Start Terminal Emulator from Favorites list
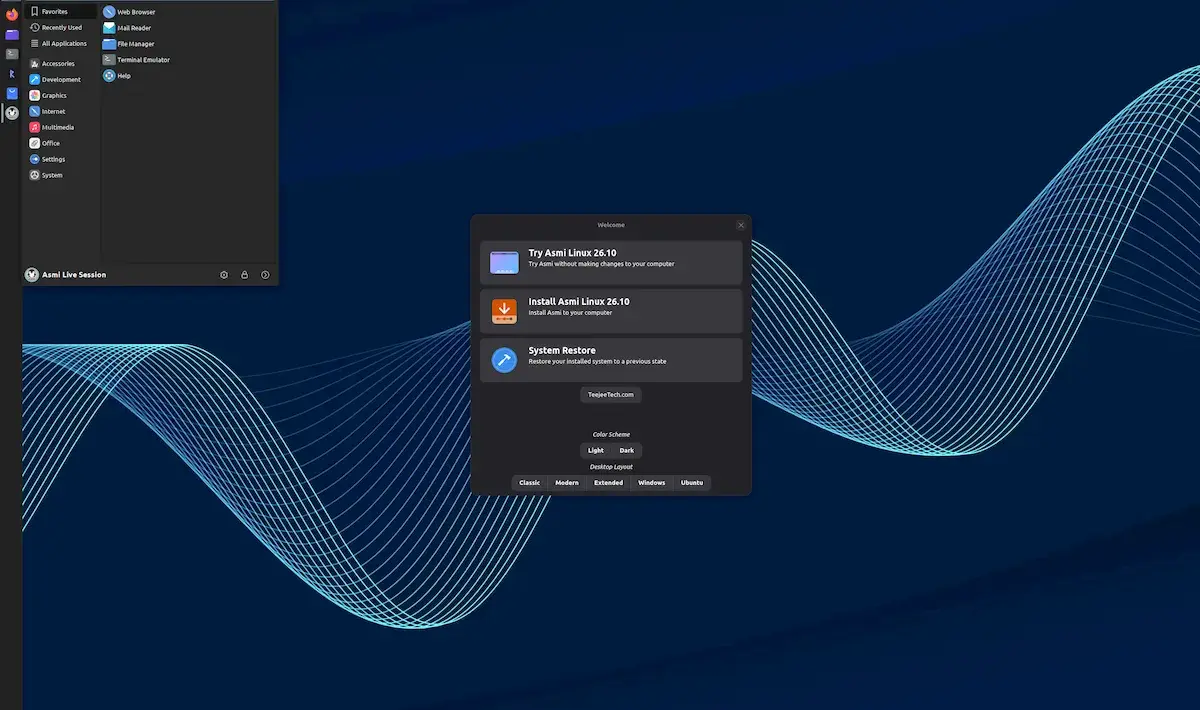The height and width of the screenshot is (710, 1200). 137,60
